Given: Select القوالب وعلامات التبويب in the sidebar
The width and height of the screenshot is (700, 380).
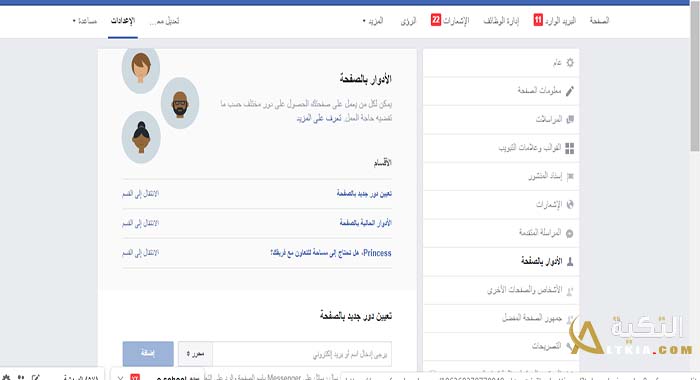Looking at the screenshot, I should coord(501,148).
